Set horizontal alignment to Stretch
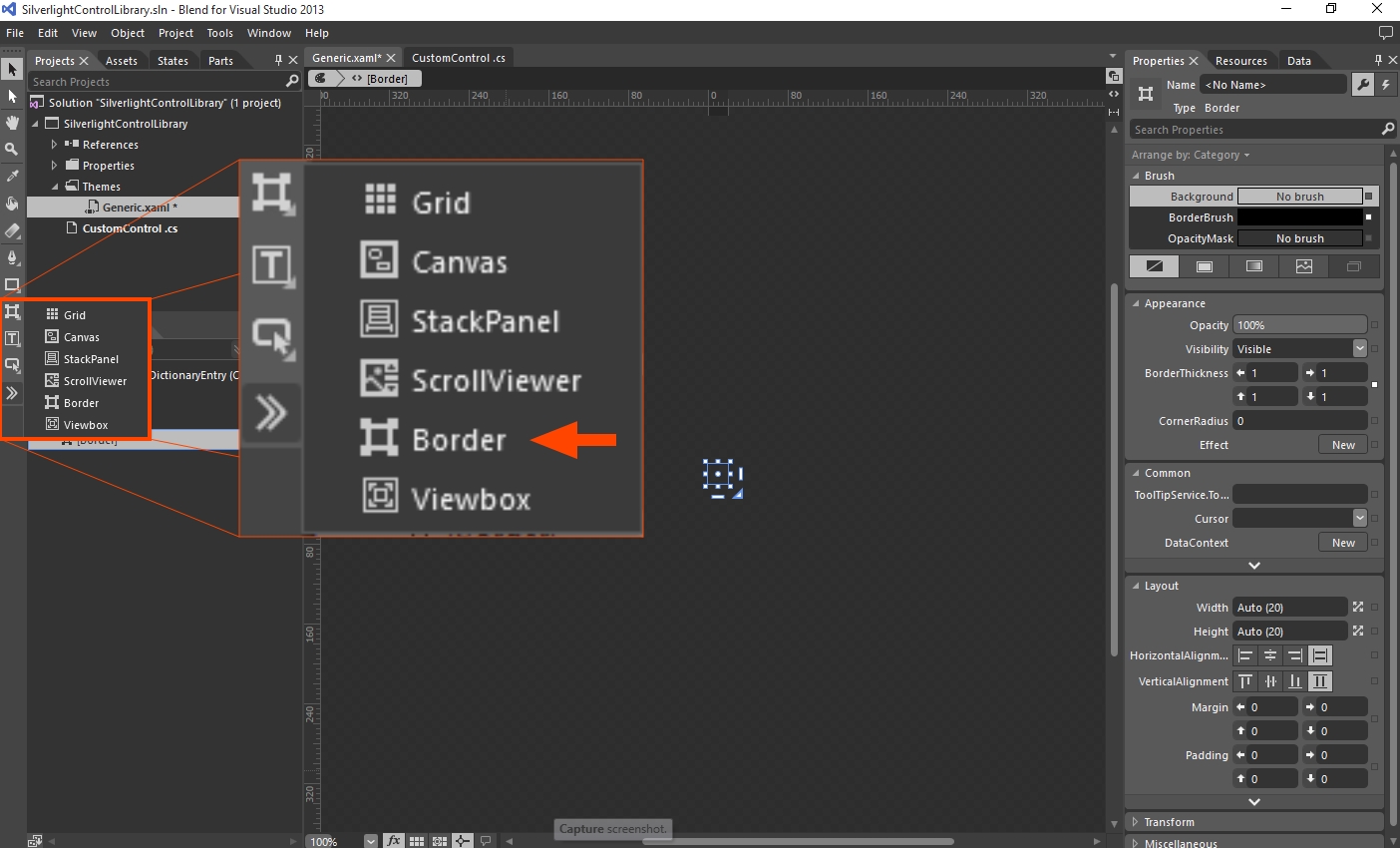Viewport: 1400px width, 848px height. pyautogui.click(x=1320, y=655)
